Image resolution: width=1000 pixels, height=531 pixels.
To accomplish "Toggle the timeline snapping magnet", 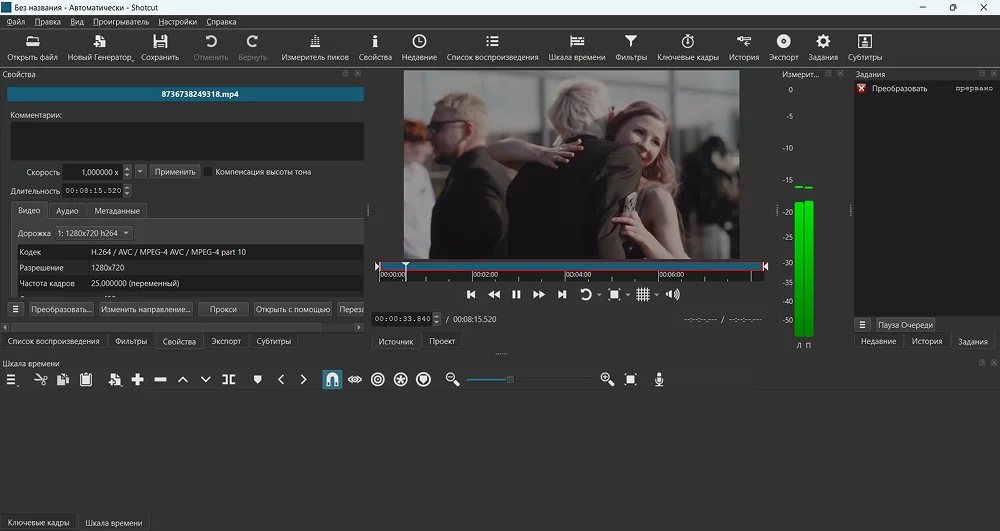I will tap(332, 380).
